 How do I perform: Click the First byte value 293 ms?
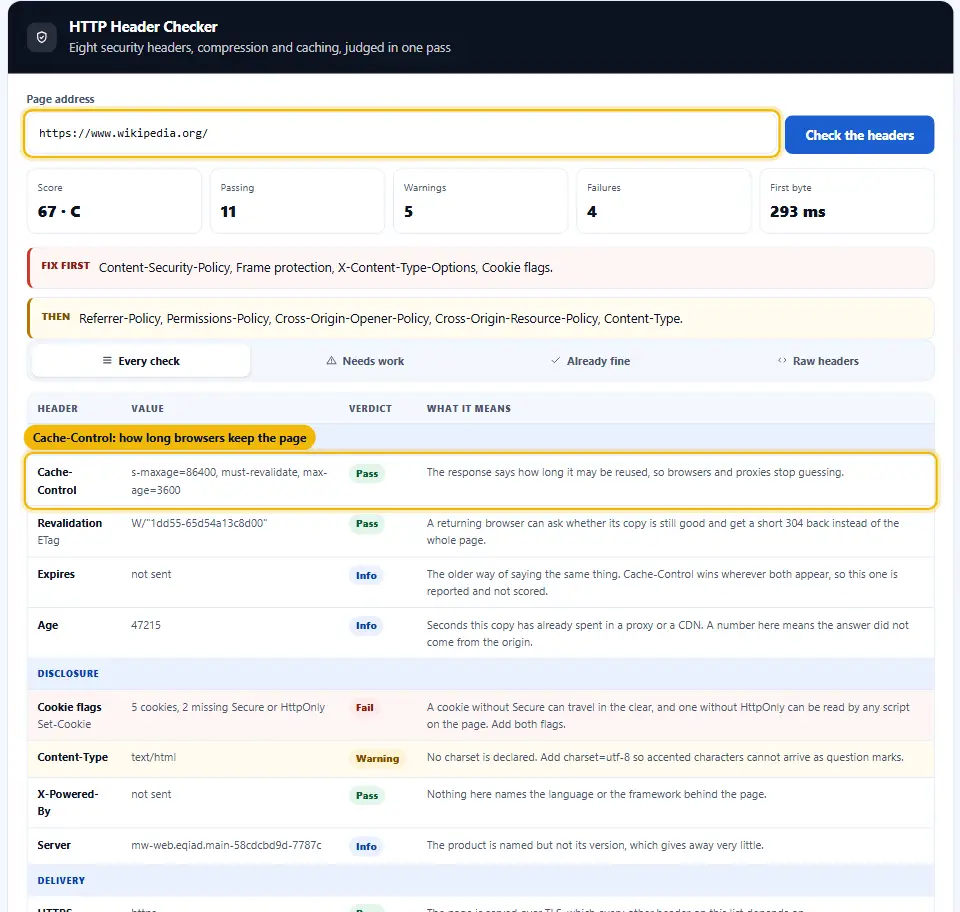[x=797, y=212]
